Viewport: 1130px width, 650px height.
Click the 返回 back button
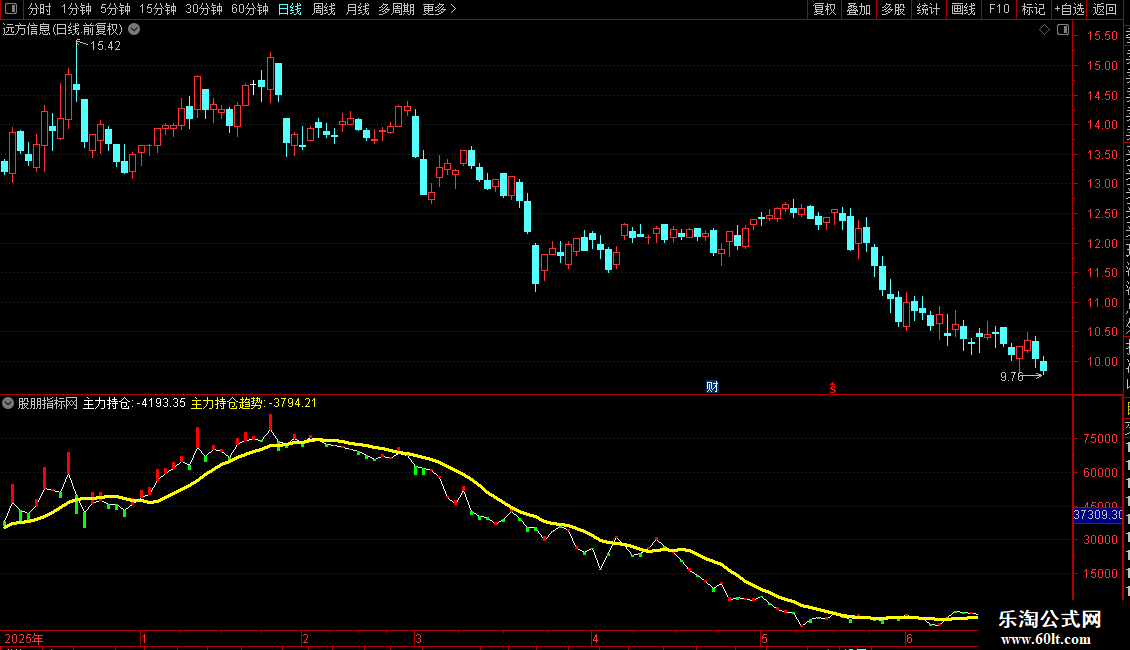pyautogui.click(x=1105, y=9)
